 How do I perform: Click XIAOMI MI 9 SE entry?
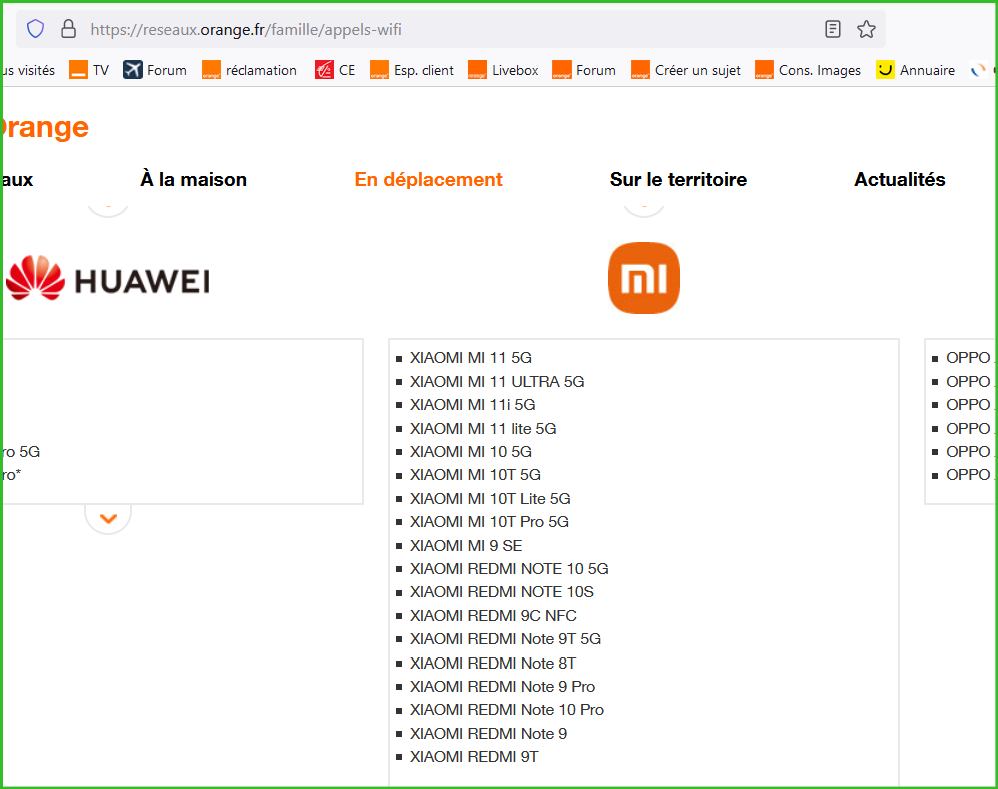click(x=466, y=545)
